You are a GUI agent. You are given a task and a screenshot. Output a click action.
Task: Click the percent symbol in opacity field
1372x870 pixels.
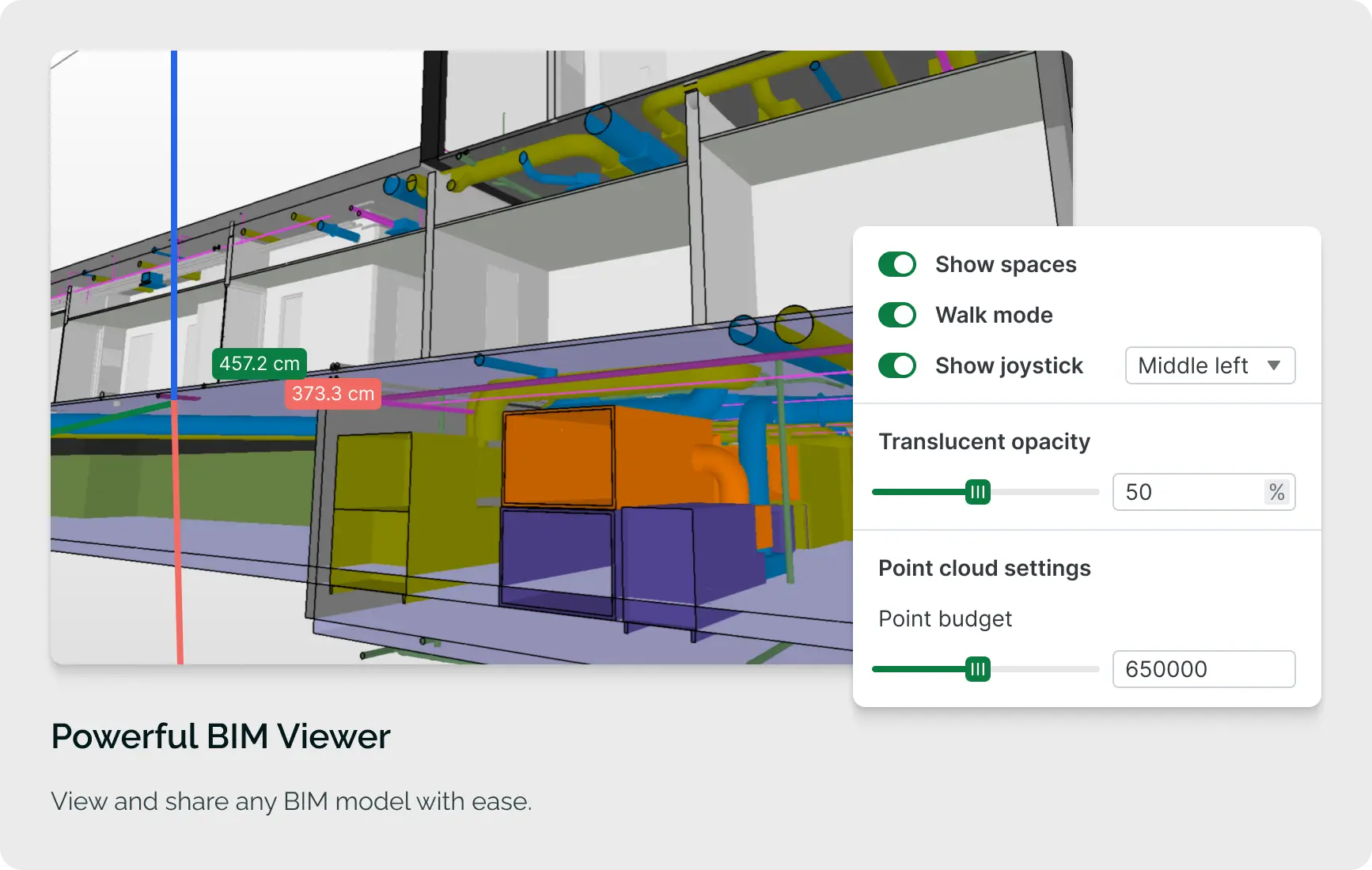(x=1276, y=492)
